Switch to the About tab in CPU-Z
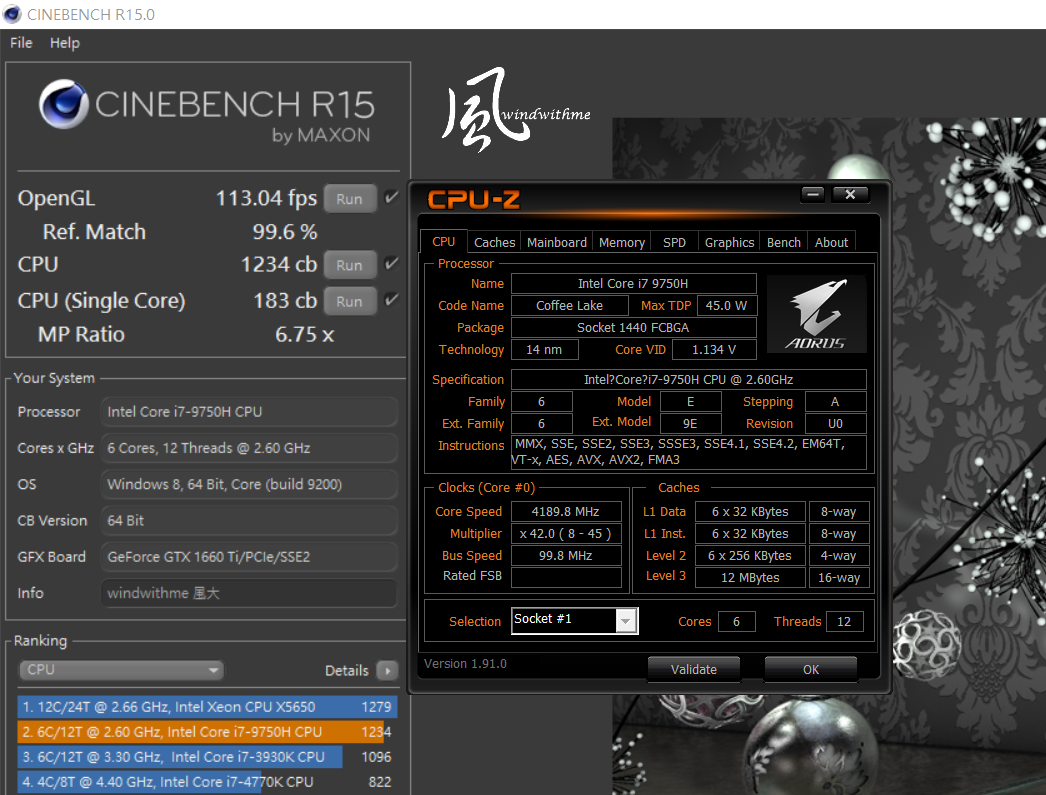This screenshot has height=795, width=1046. (x=831, y=242)
